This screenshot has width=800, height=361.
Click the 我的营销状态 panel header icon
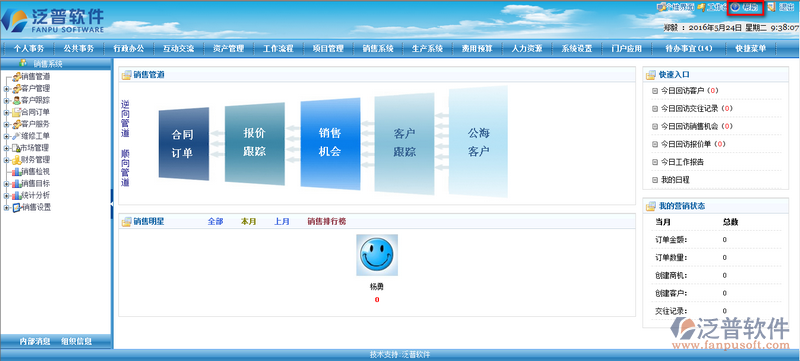tap(651, 207)
